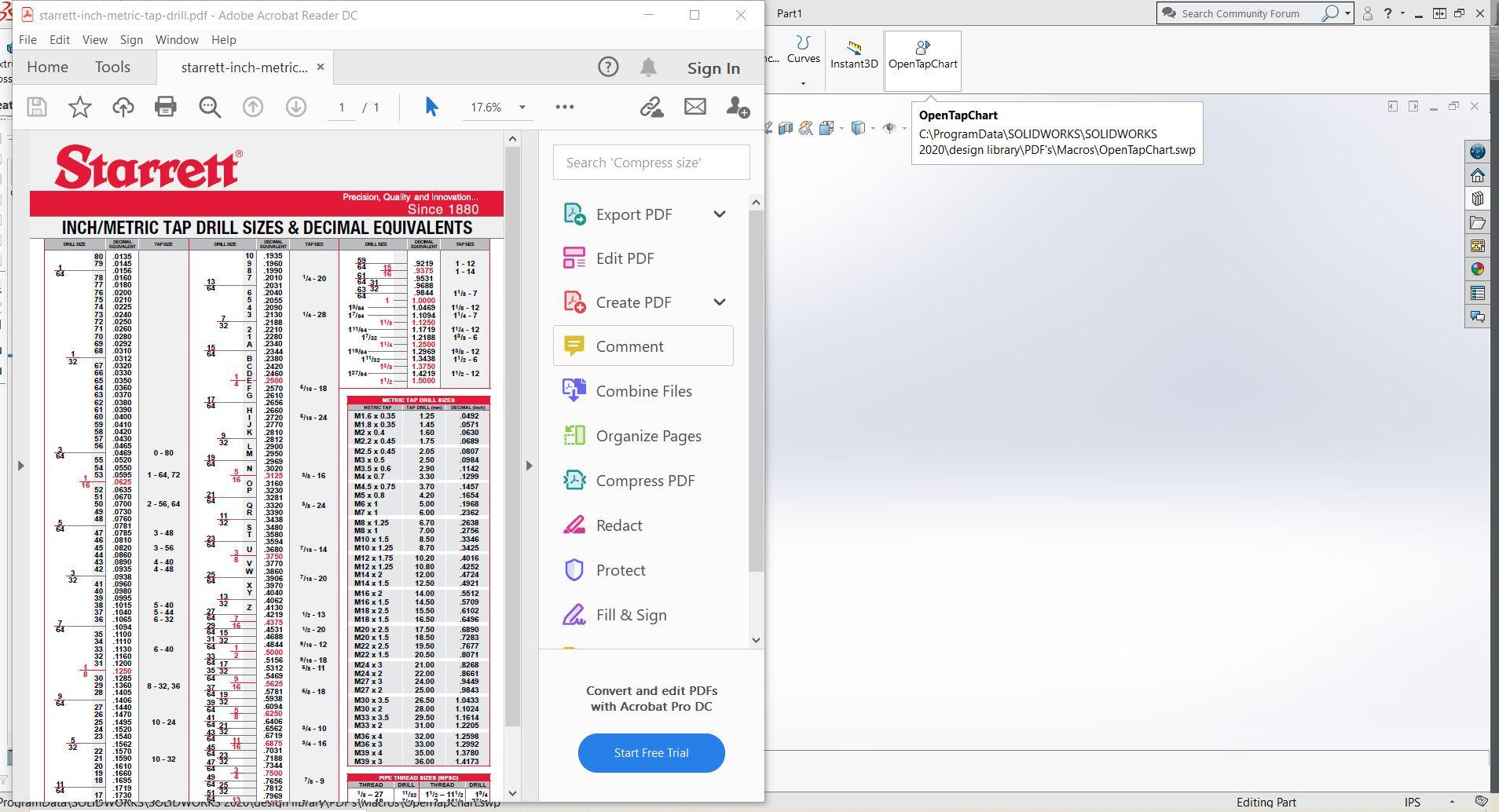Screen dimensions: 1499x812
Task: Open the find text magnifier tool
Action: (x=210, y=107)
